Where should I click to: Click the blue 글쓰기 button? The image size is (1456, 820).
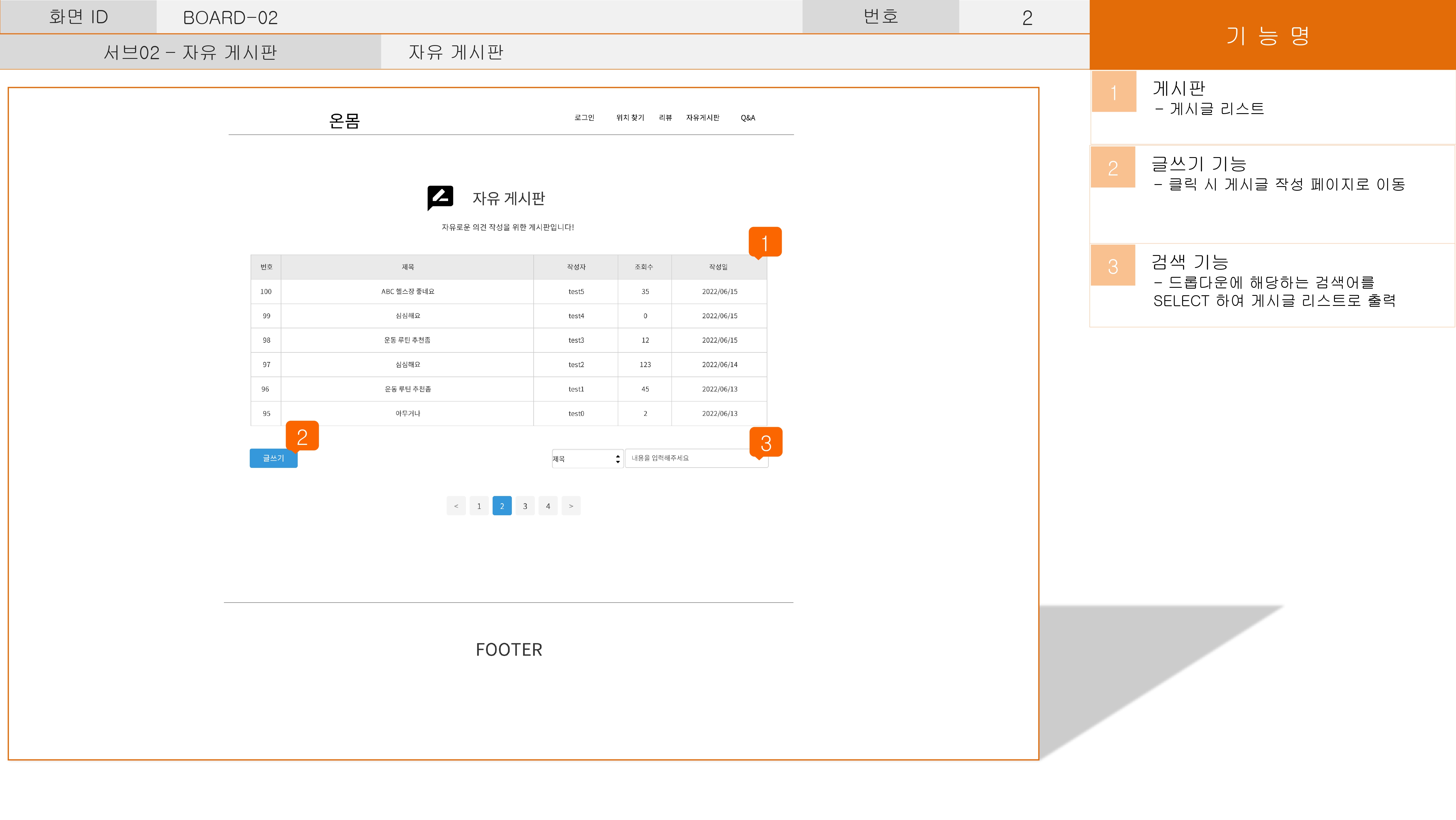point(273,458)
